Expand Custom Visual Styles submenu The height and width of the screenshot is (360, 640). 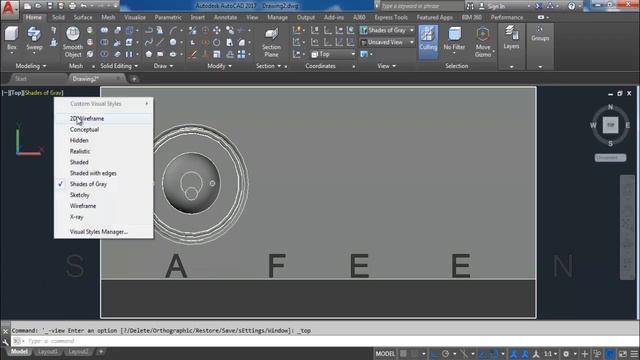coord(104,104)
